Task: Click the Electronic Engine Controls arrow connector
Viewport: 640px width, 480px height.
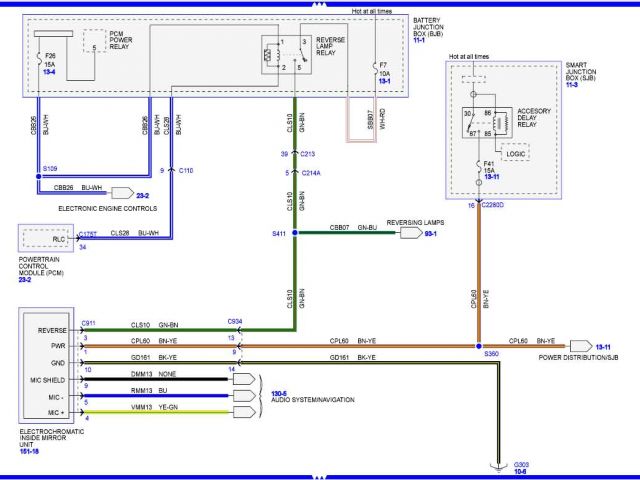Action: point(122,193)
